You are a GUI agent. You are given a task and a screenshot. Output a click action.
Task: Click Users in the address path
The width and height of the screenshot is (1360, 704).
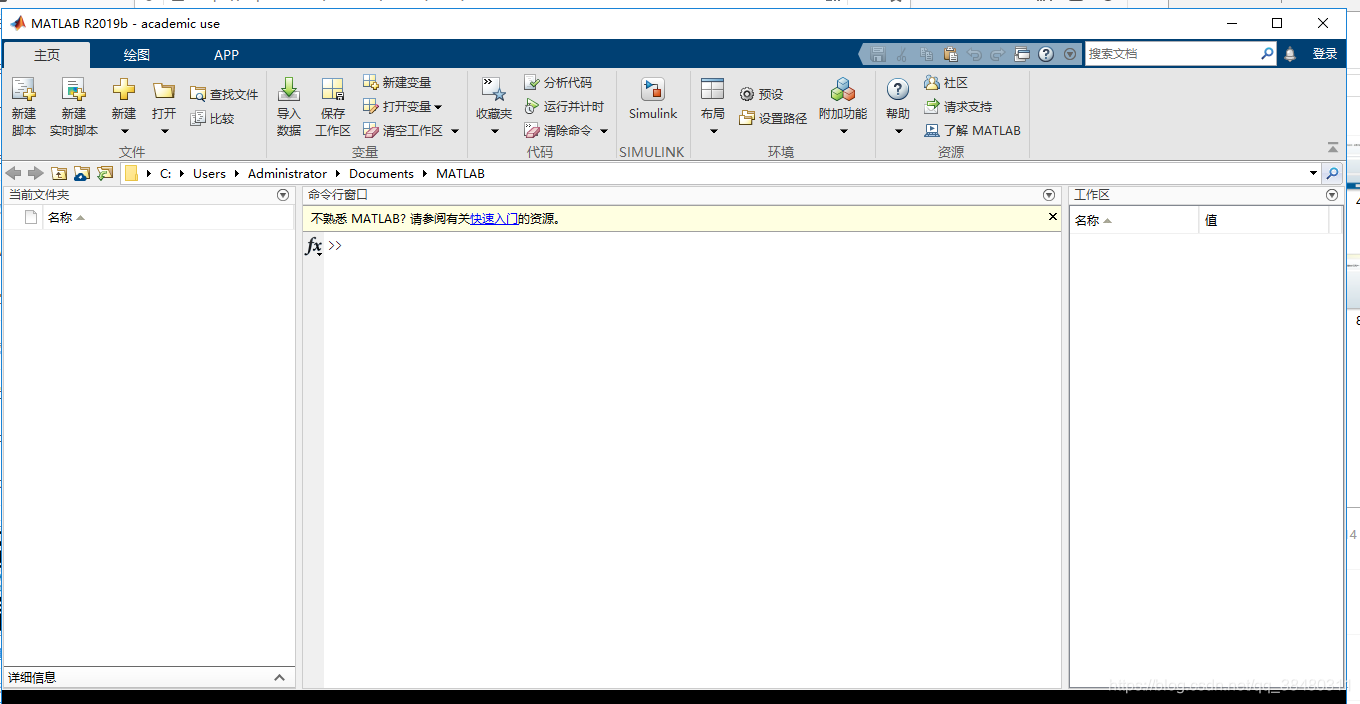tap(209, 173)
